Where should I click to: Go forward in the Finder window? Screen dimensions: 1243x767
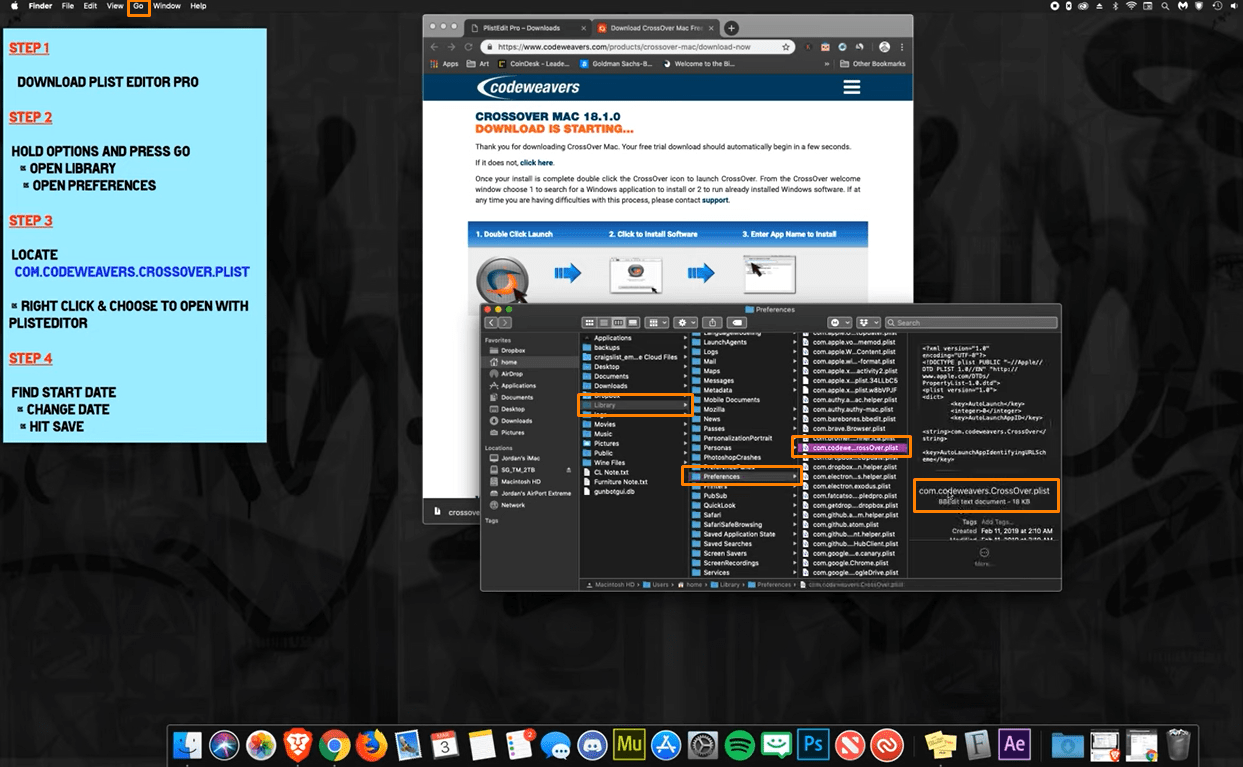pyautogui.click(x=505, y=323)
